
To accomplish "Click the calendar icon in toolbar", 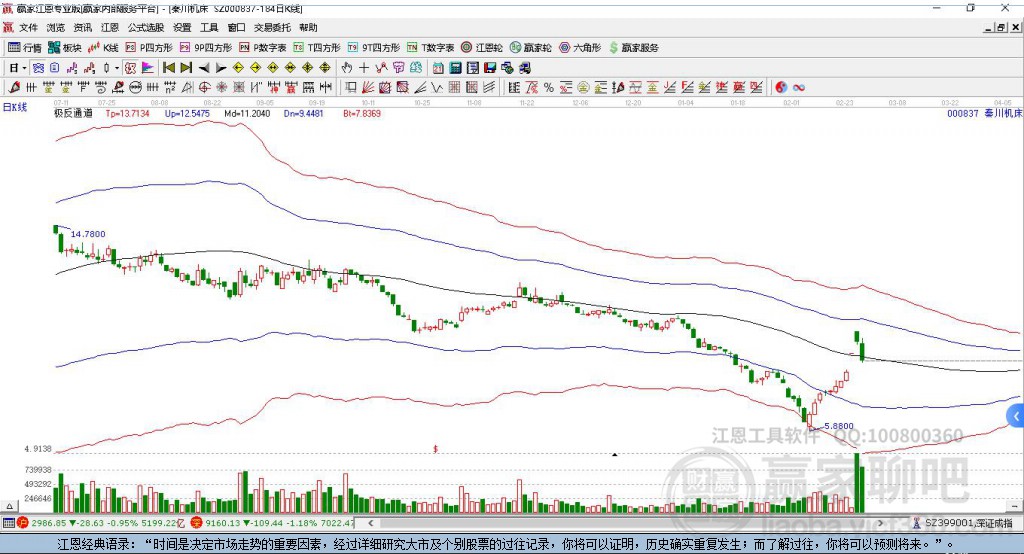I will click(x=438, y=68).
